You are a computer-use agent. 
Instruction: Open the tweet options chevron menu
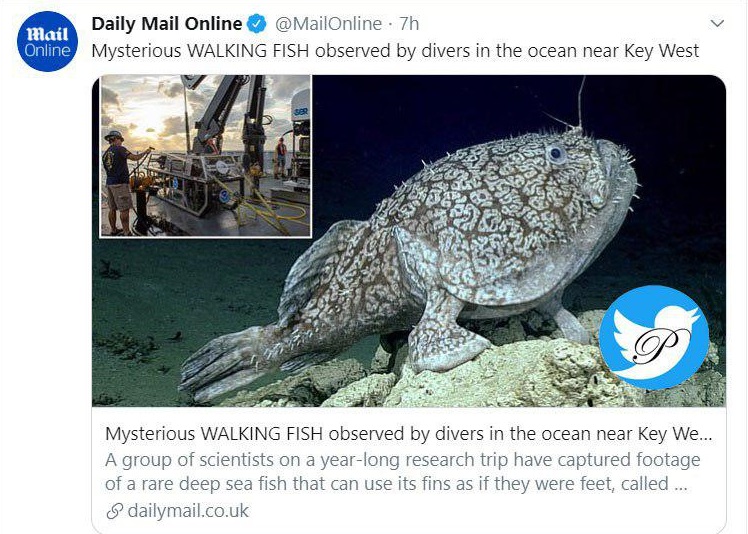click(717, 23)
